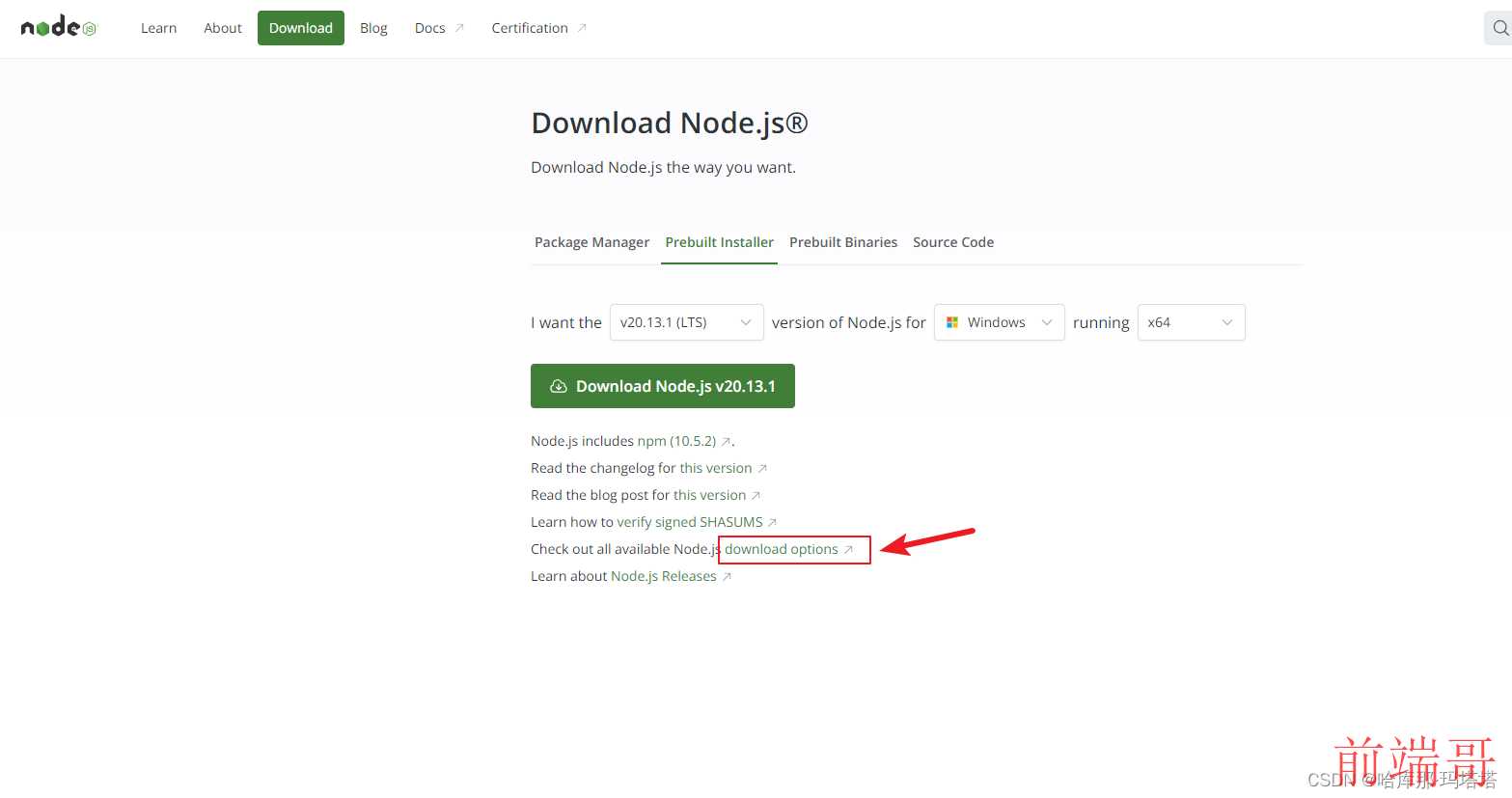The height and width of the screenshot is (798, 1512).
Task: Go to the About page
Action: click(x=223, y=28)
